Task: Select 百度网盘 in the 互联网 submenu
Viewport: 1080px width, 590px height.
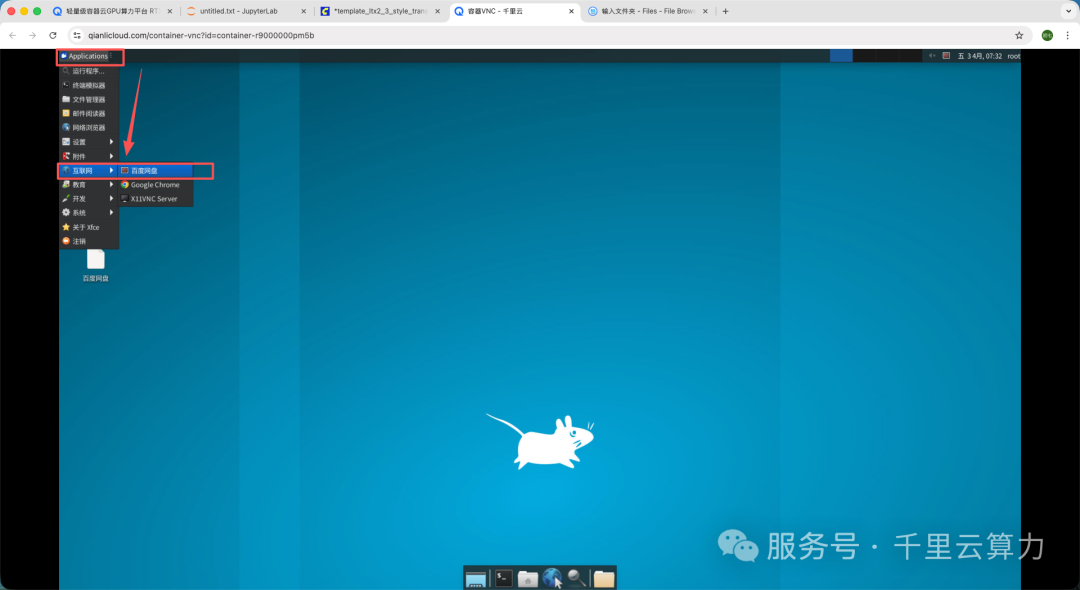Action: coord(156,171)
